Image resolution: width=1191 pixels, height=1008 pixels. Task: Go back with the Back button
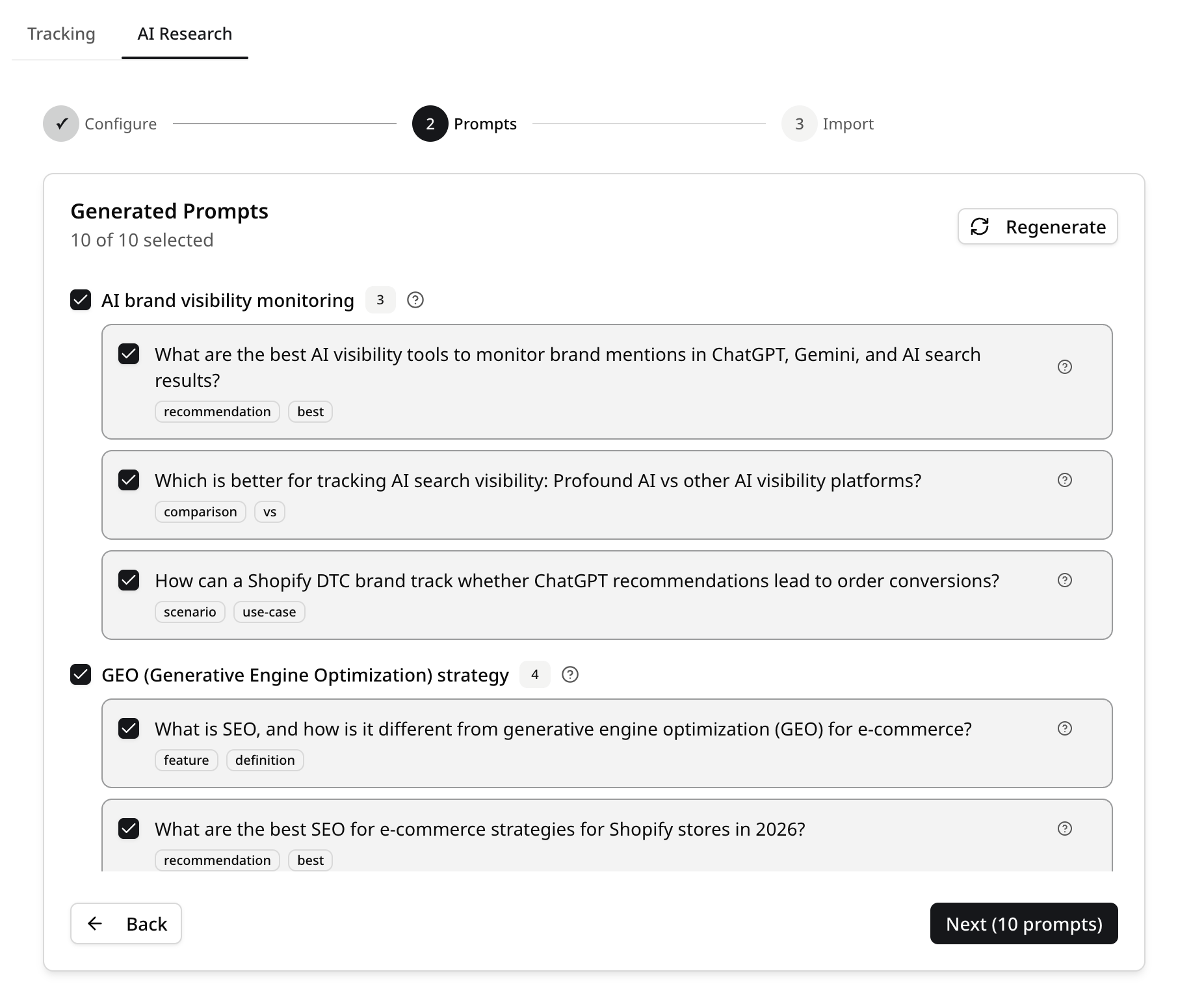126,923
